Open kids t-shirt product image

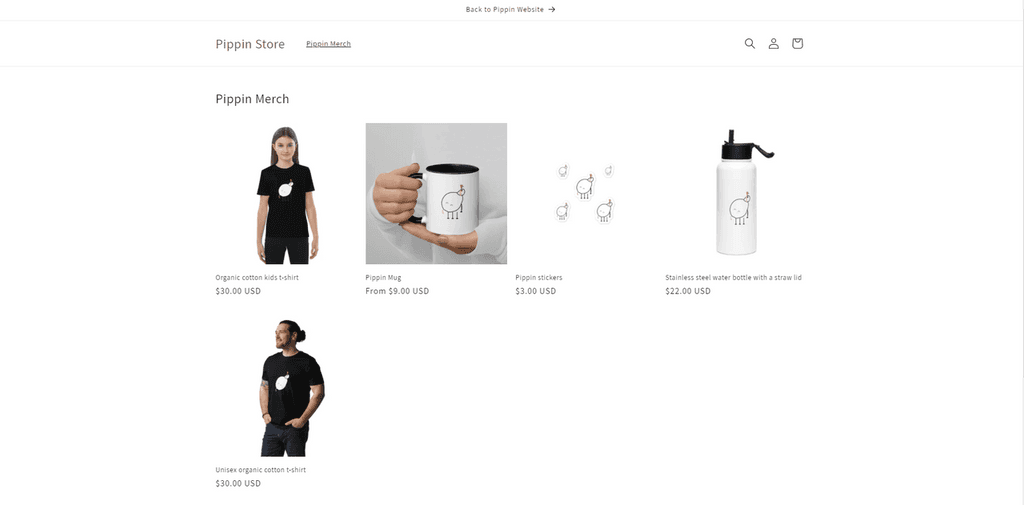[286, 193]
